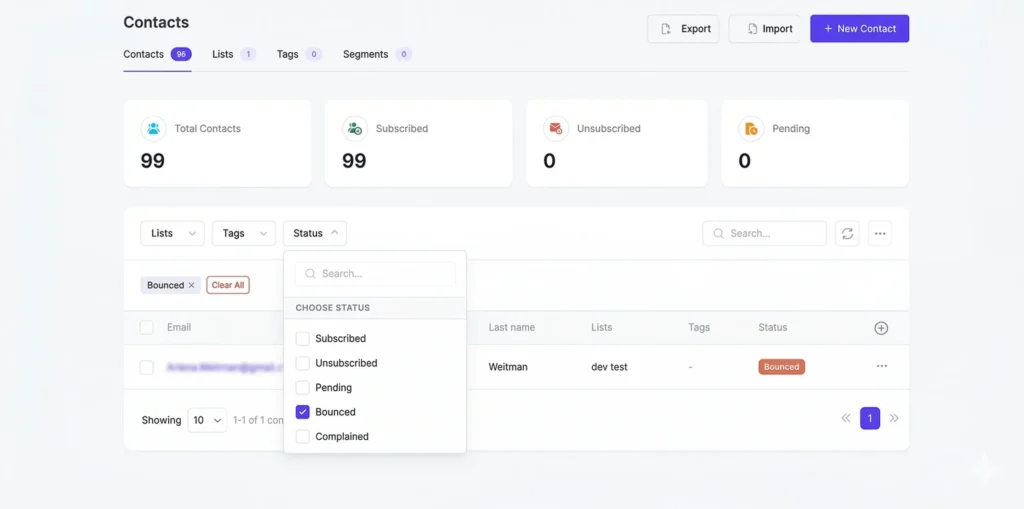This screenshot has width=1024, height=509.
Task: Click the New Contact button
Action: (x=859, y=29)
